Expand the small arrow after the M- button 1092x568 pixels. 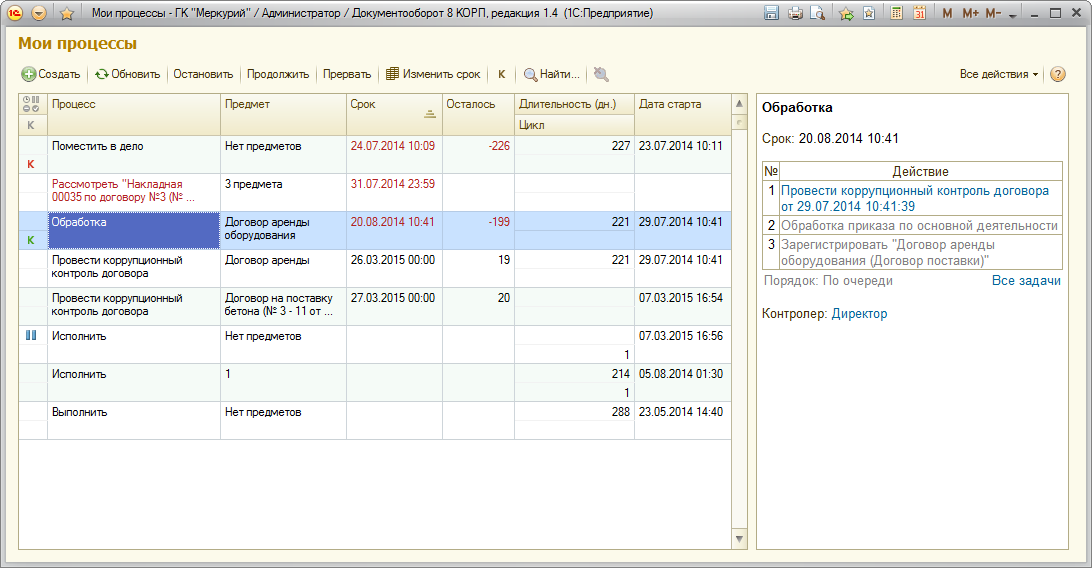click(x=1013, y=15)
